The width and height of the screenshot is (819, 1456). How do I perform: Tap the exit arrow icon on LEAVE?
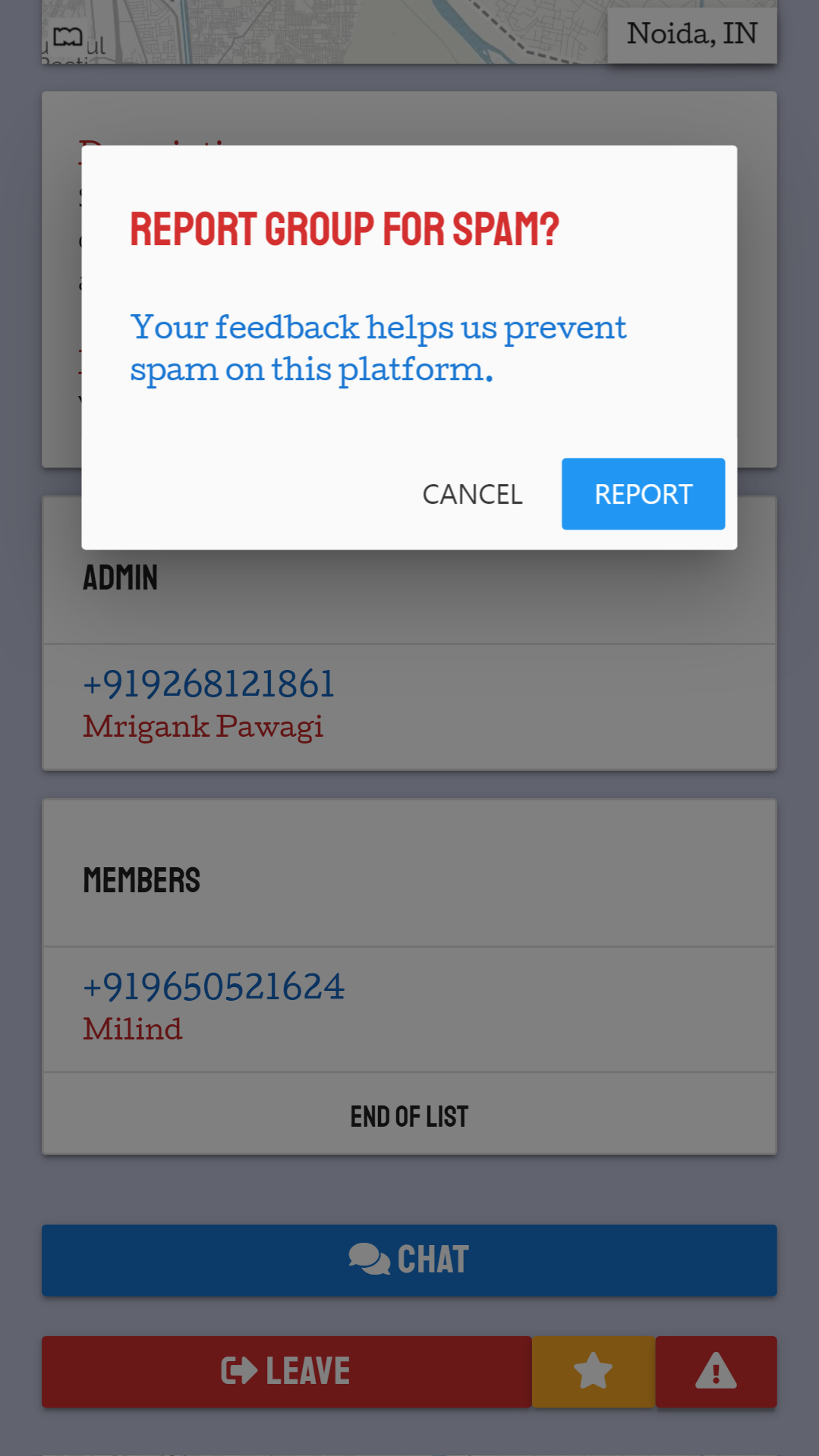click(x=239, y=1370)
